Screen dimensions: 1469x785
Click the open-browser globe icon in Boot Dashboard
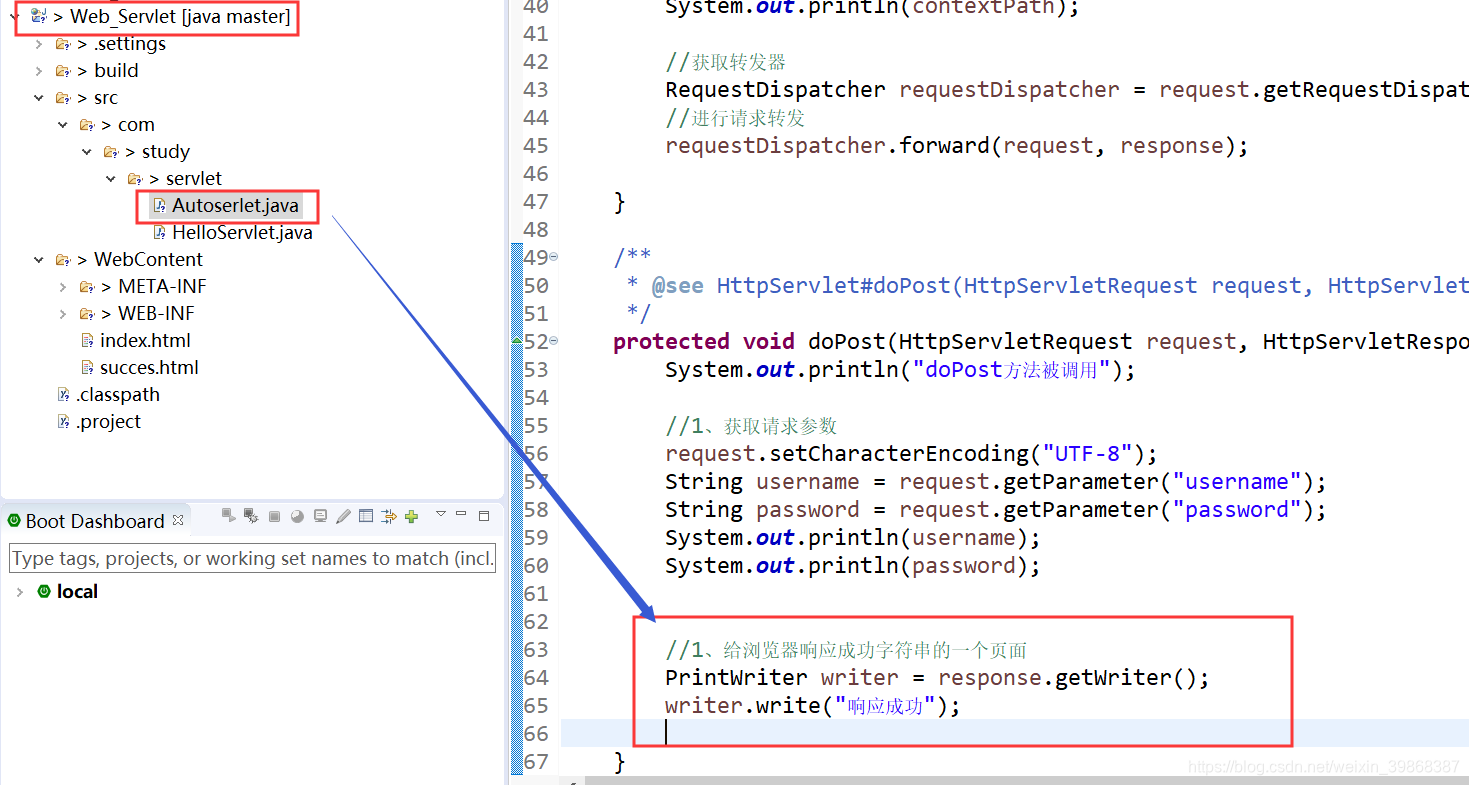tap(297, 517)
